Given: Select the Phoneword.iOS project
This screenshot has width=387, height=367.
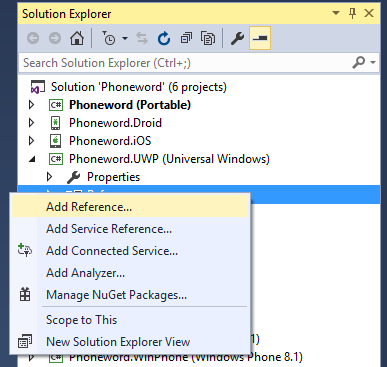Looking at the screenshot, I should point(110,141).
